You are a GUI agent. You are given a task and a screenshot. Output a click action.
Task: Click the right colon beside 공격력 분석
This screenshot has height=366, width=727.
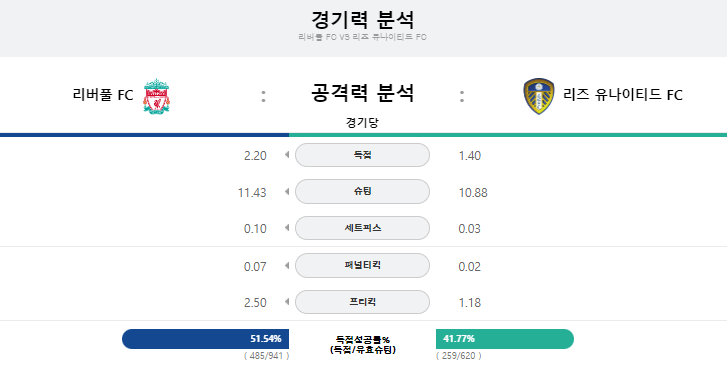coord(462,96)
